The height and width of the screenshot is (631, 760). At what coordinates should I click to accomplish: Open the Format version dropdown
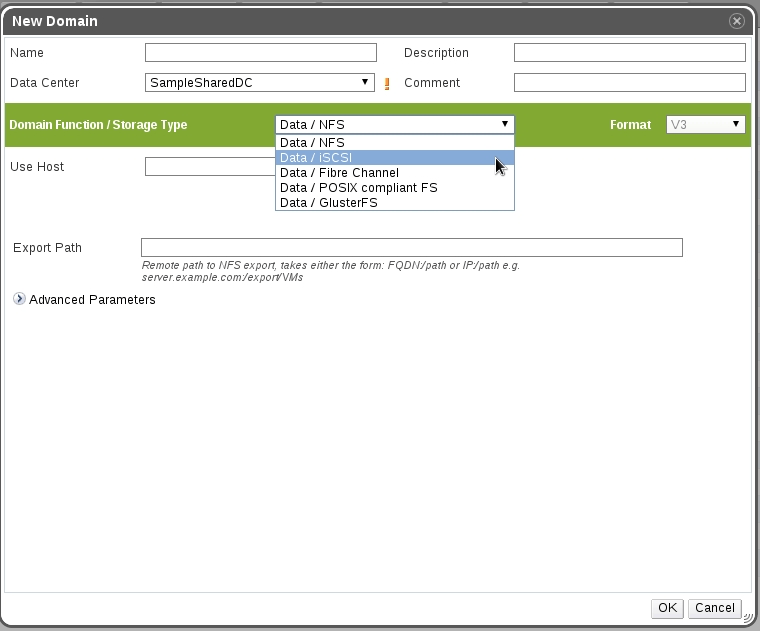coord(706,125)
